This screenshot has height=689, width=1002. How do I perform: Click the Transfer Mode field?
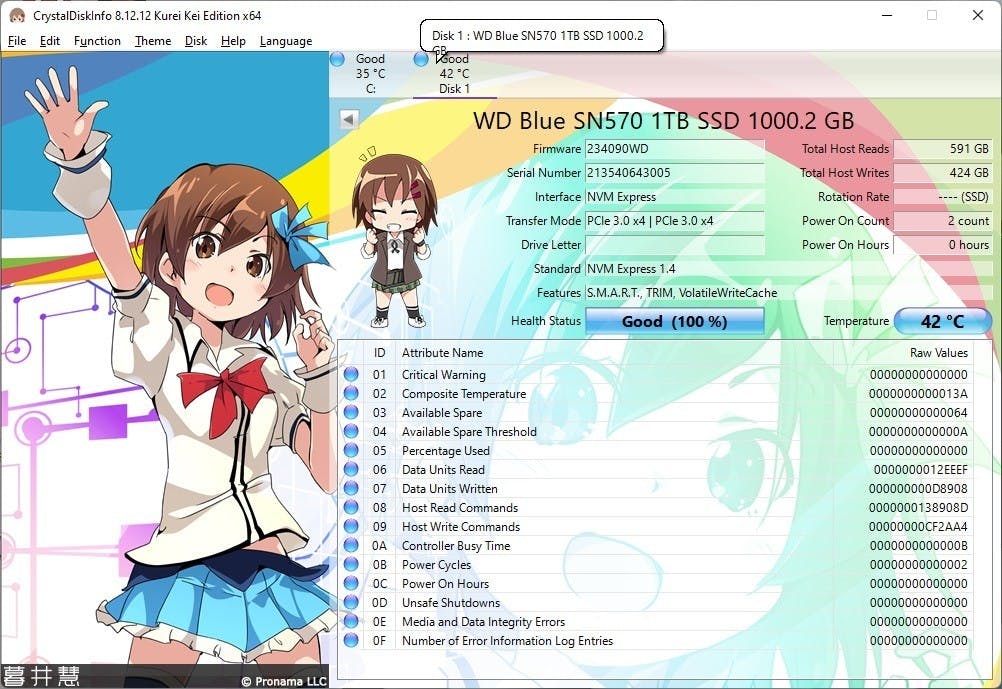point(675,221)
